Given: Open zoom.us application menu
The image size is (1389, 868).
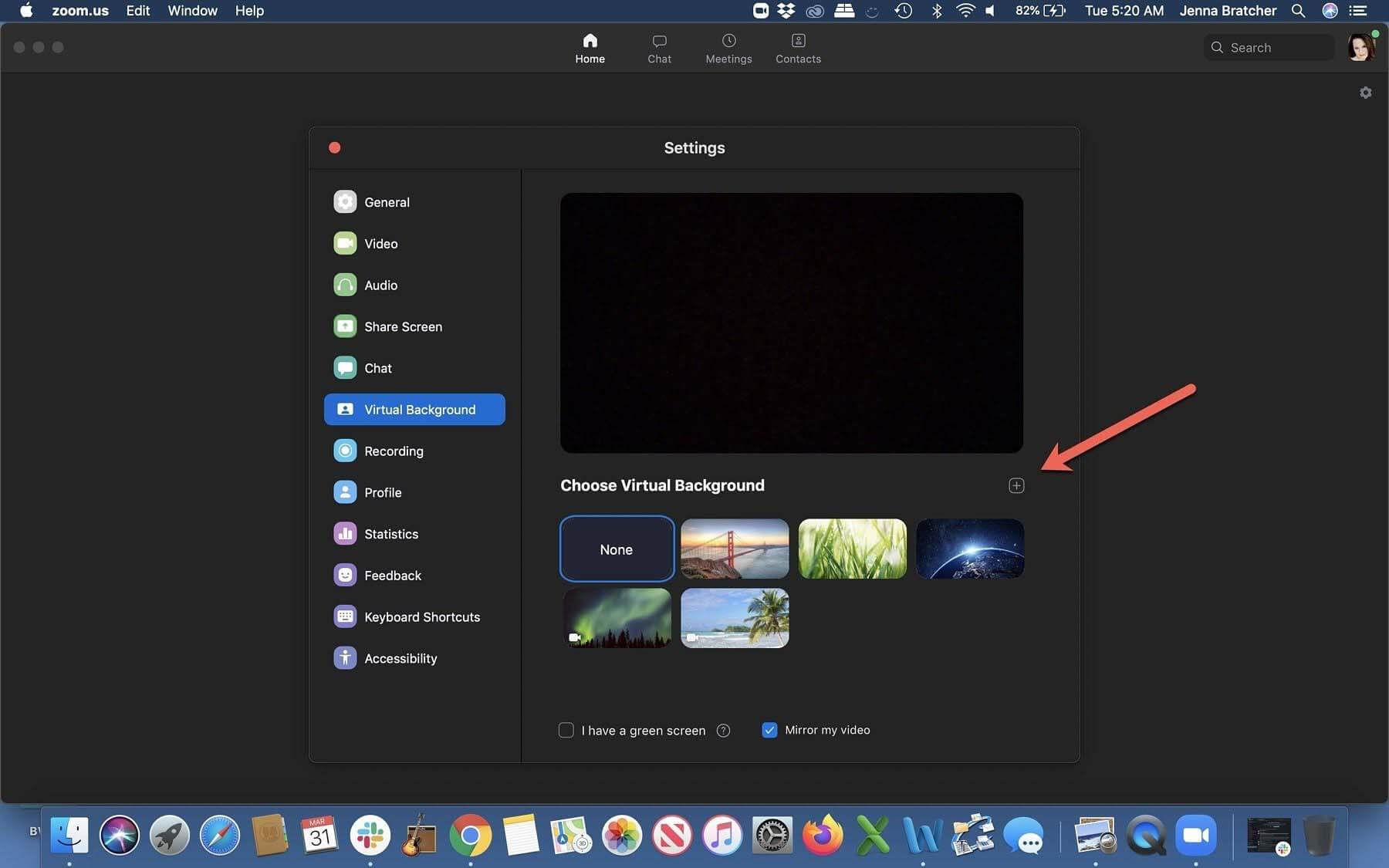Looking at the screenshot, I should [x=80, y=11].
